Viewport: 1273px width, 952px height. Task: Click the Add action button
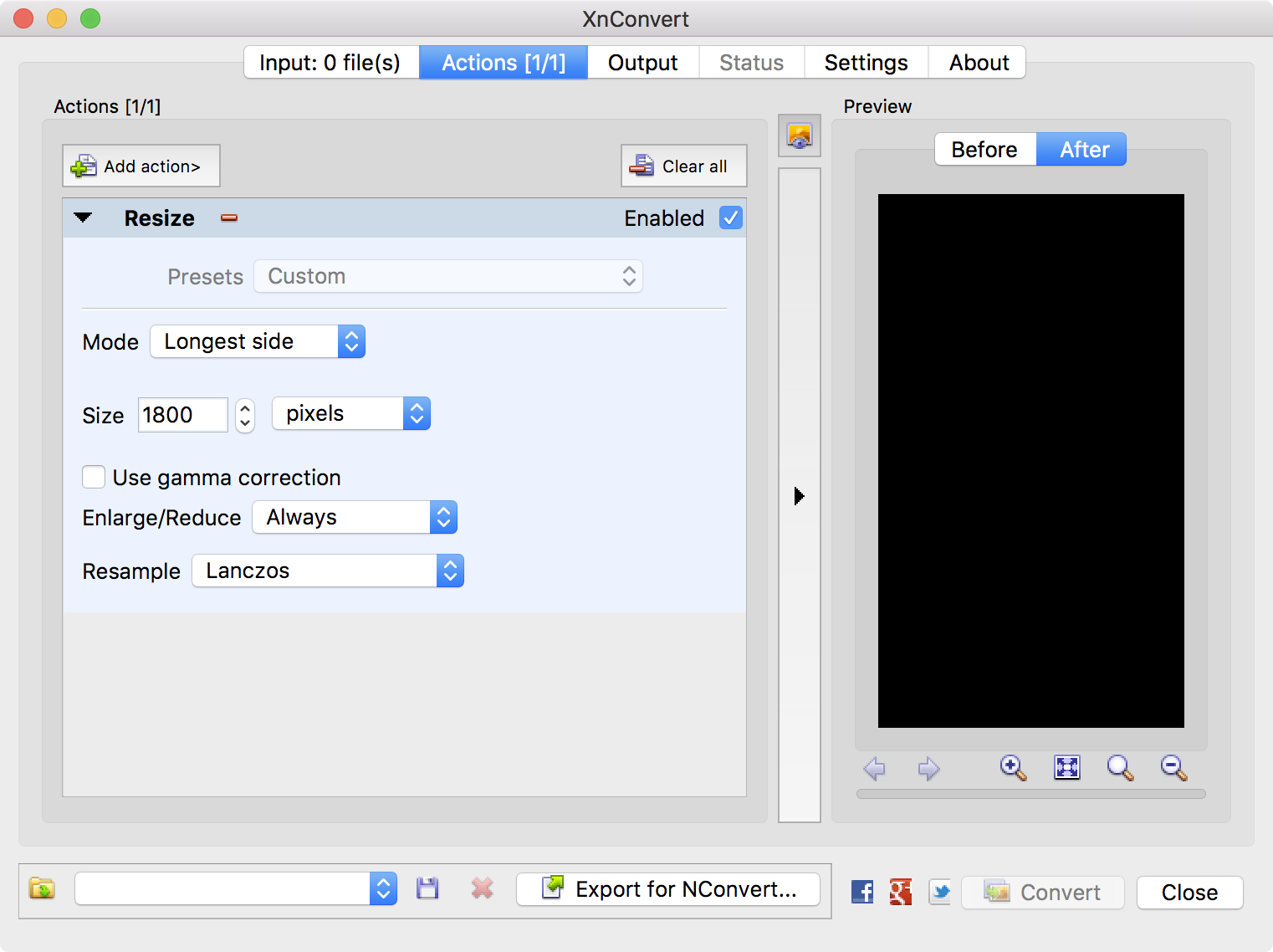coord(141,166)
